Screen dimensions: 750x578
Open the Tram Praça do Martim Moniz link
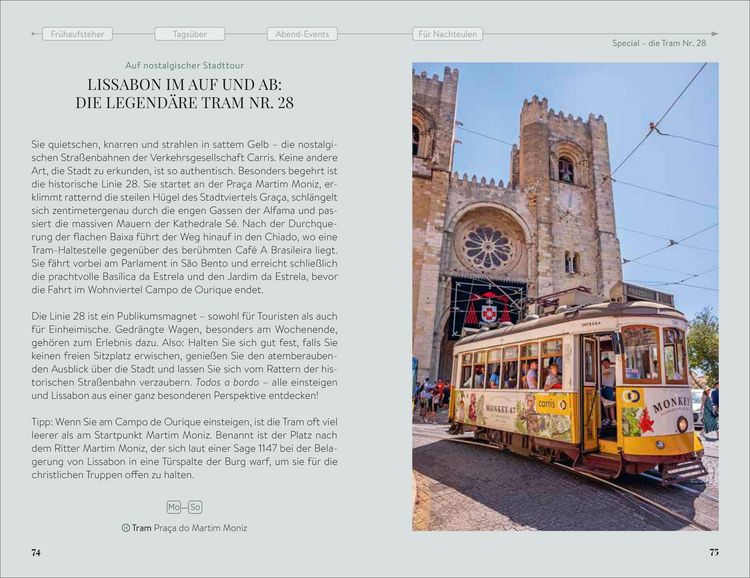tap(184, 528)
